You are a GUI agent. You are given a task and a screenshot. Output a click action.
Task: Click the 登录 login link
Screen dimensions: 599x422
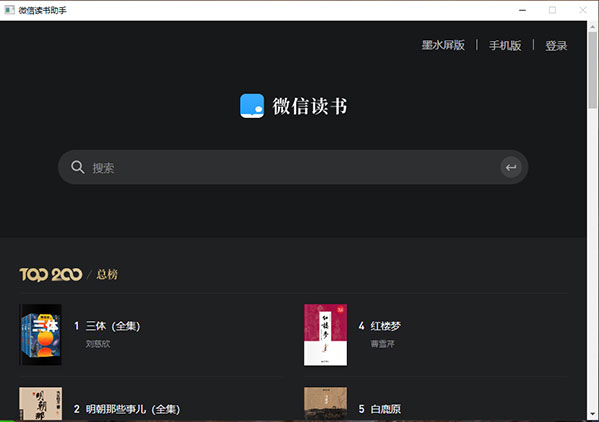(556, 45)
